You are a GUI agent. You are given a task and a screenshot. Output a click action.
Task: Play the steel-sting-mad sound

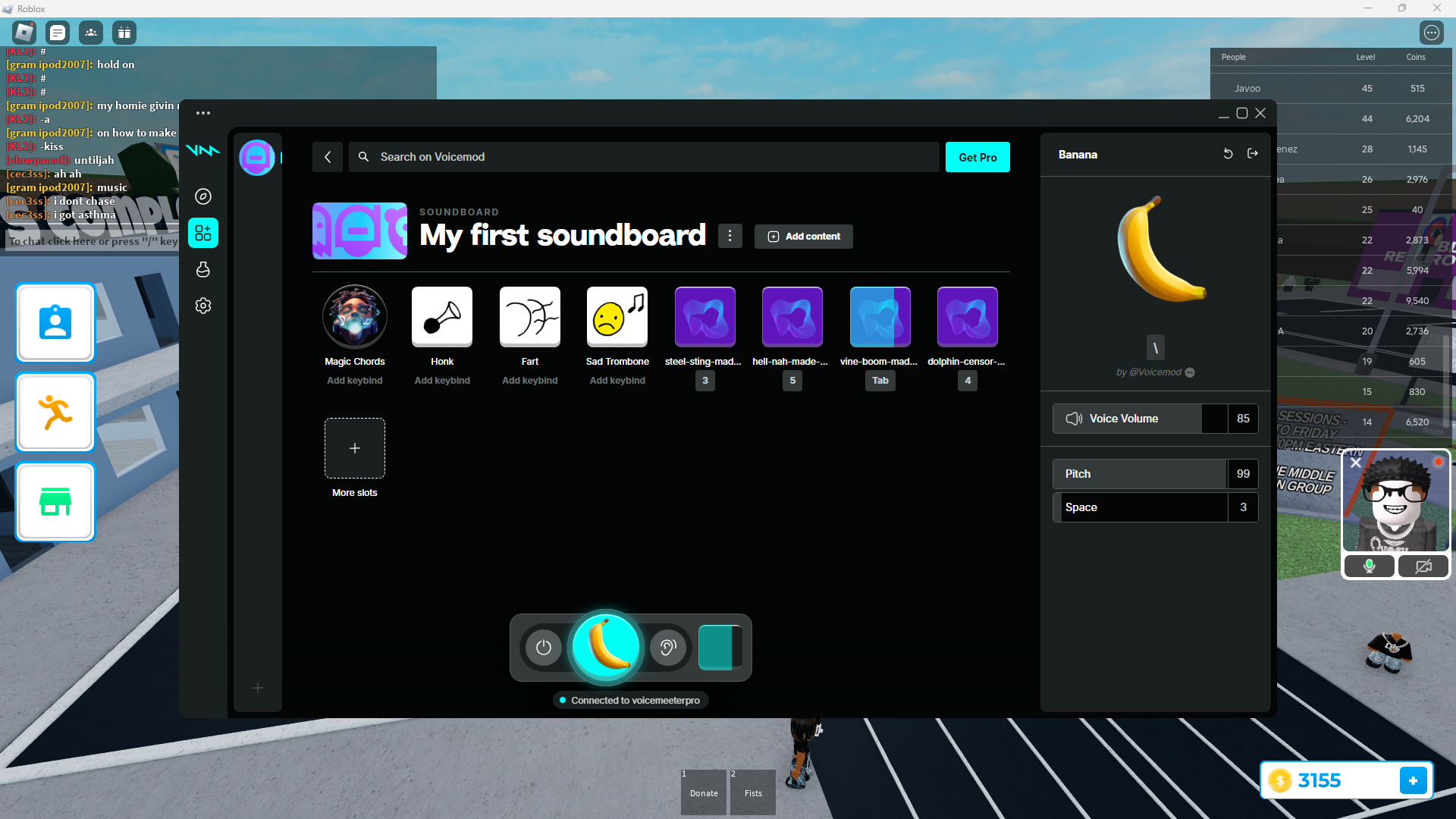click(705, 316)
